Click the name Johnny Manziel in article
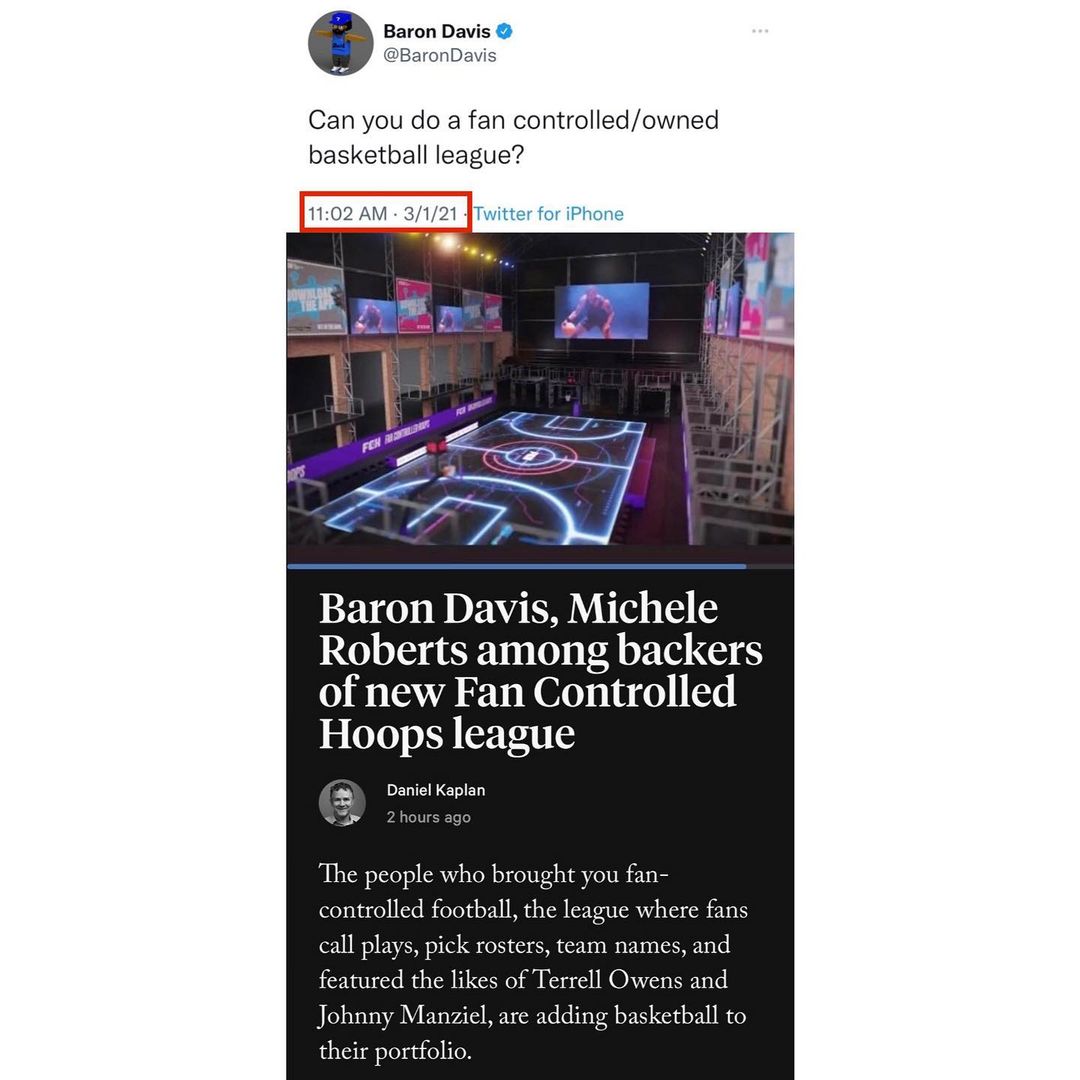1080x1080 pixels. pyautogui.click(x=405, y=1015)
